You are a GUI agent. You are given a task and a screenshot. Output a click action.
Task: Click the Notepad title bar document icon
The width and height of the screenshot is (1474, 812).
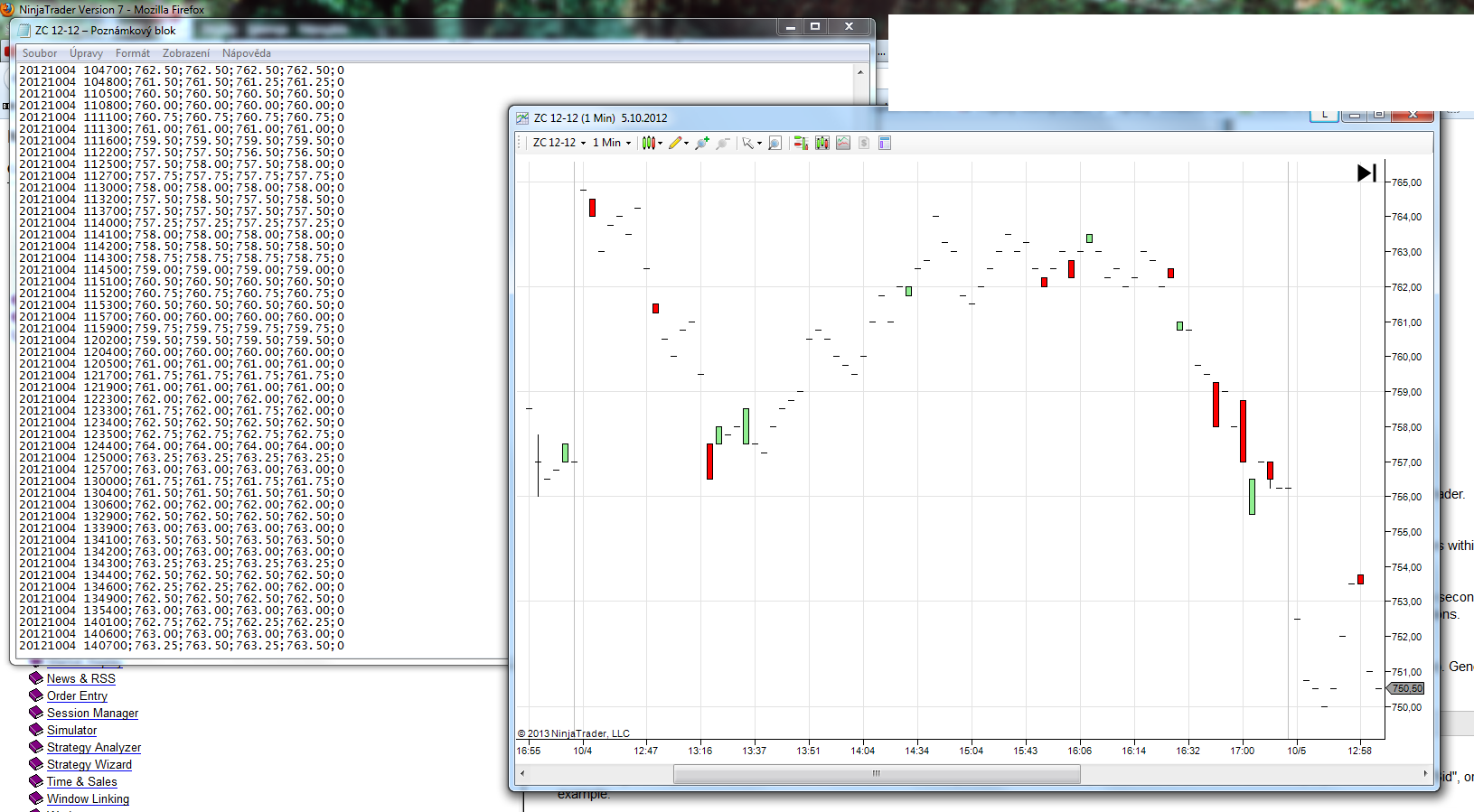[24, 31]
